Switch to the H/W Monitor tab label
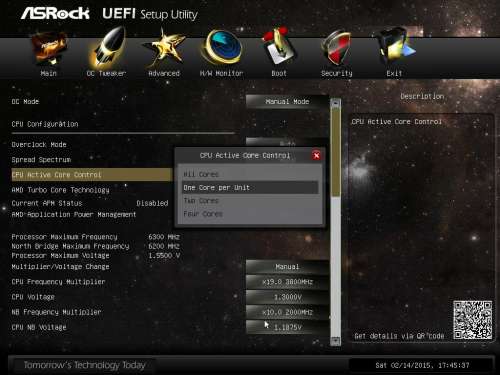This screenshot has width=500, height=375. tap(222, 73)
